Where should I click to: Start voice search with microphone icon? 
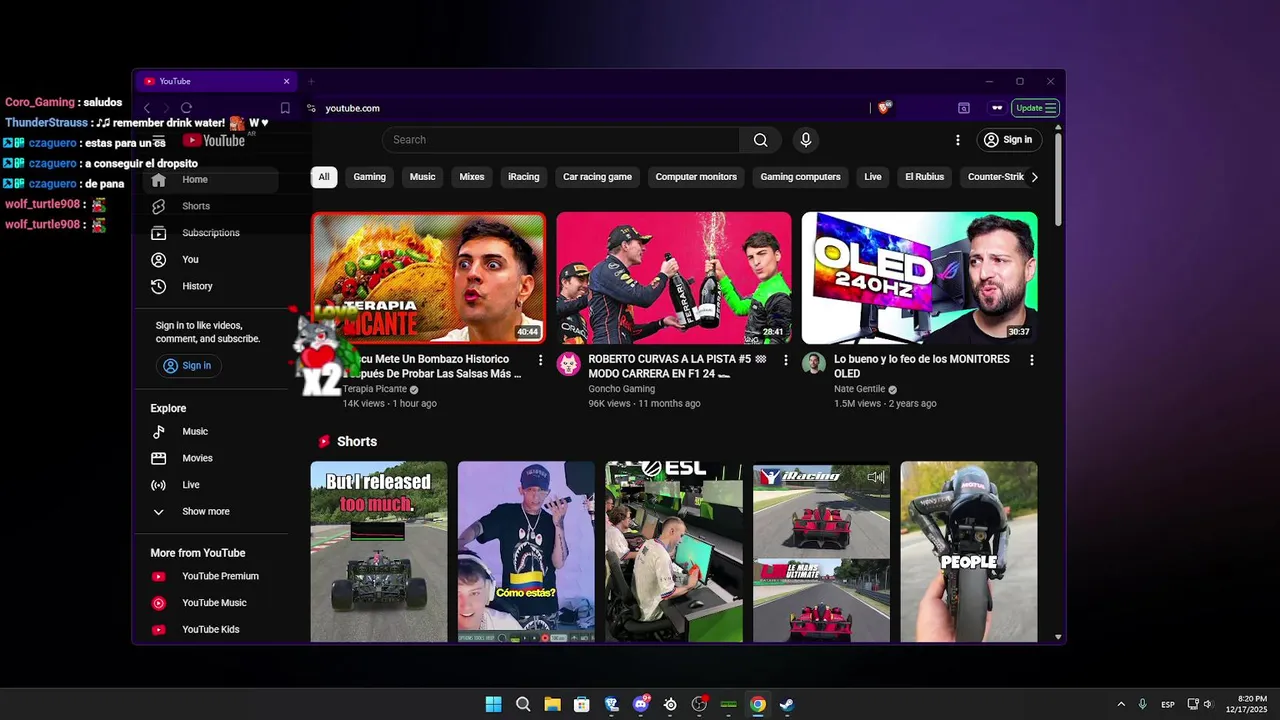click(805, 140)
